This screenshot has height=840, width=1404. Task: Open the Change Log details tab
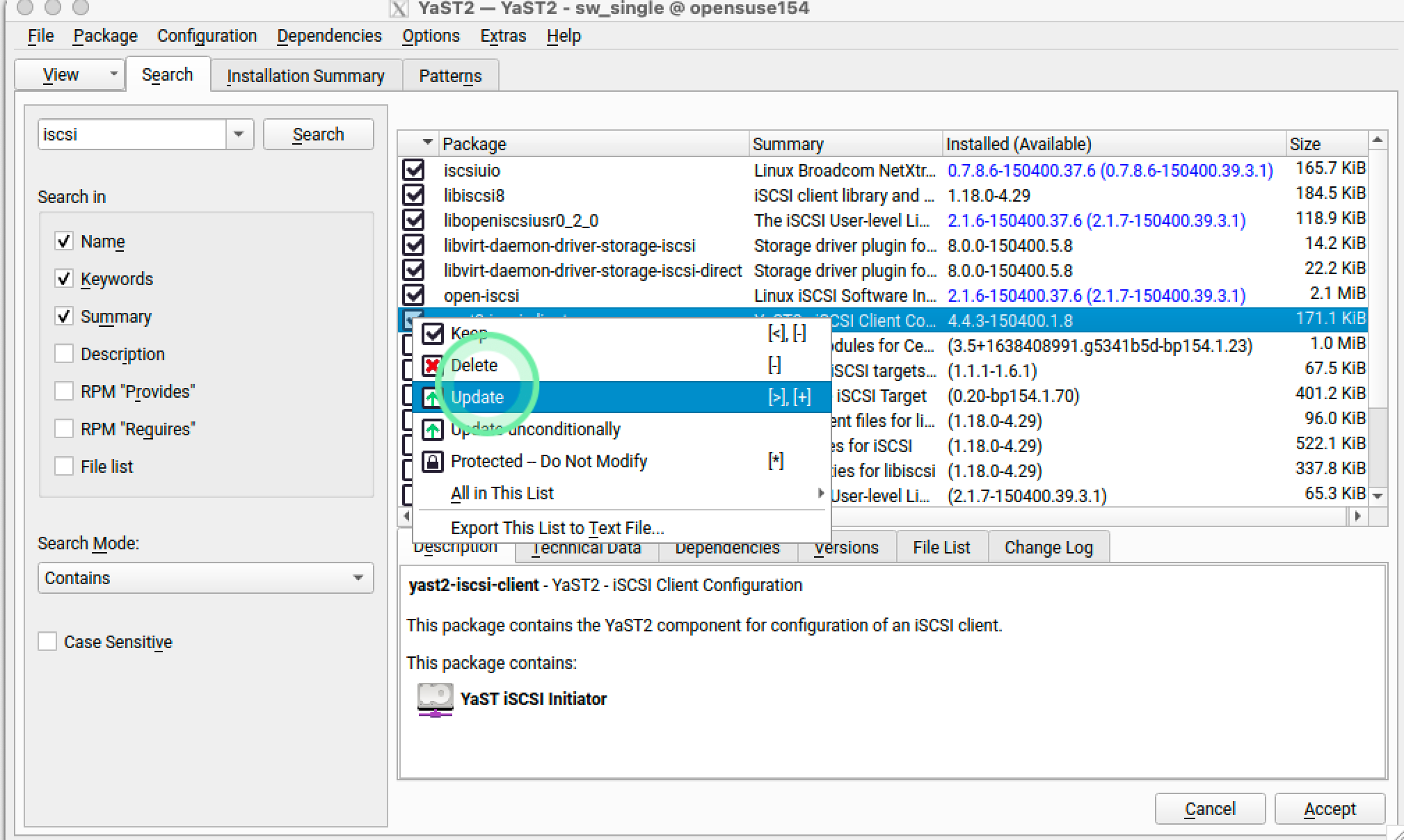[x=1048, y=547]
